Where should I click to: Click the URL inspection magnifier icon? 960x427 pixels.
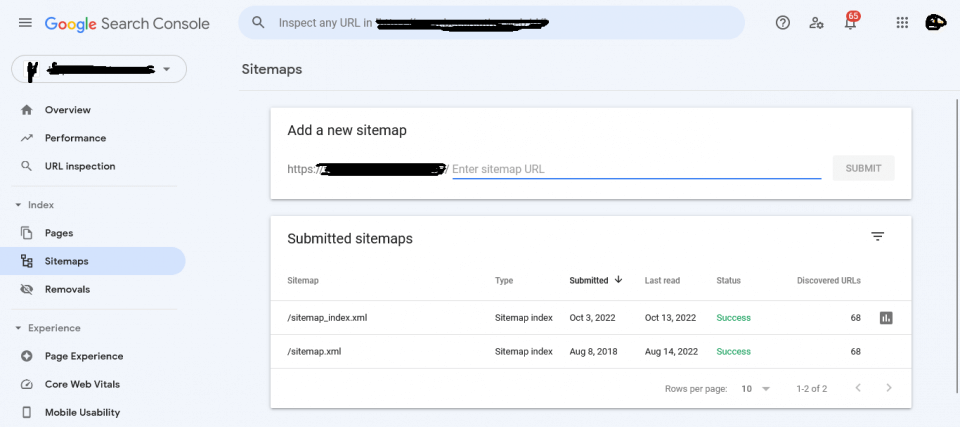26,166
